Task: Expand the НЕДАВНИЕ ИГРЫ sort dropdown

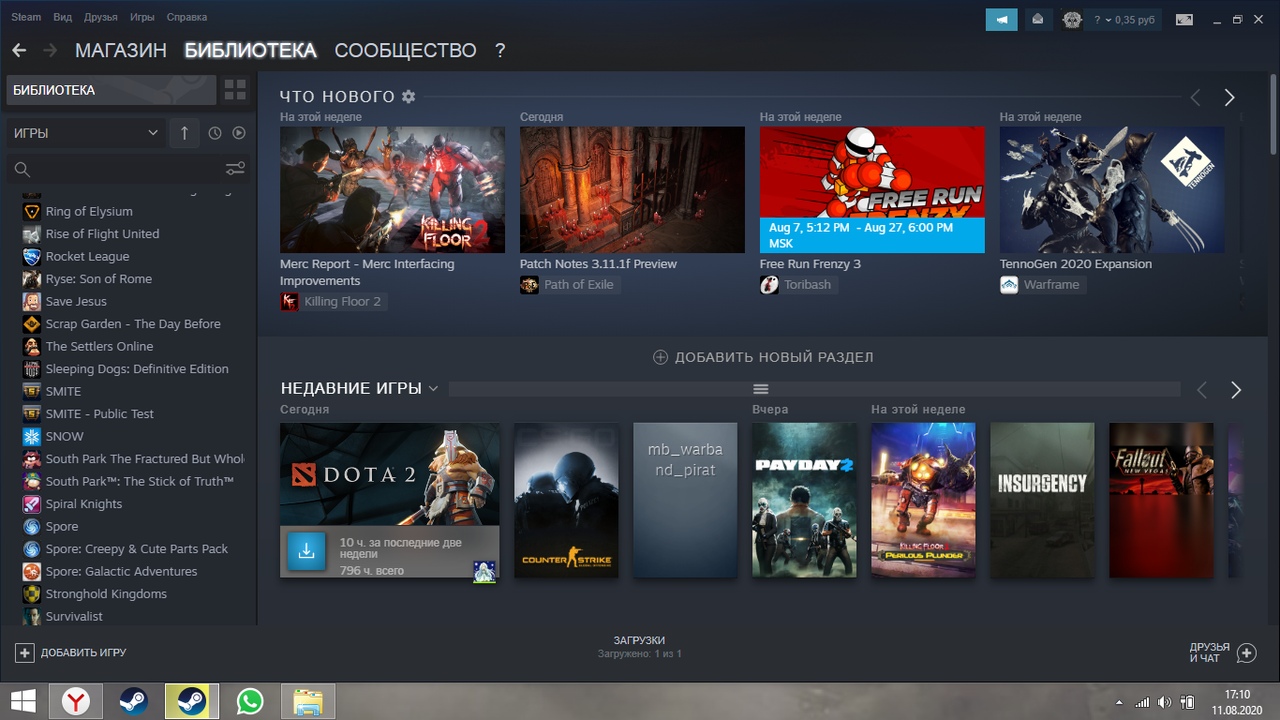Action: pyautogui.click(x=433, y=388)
